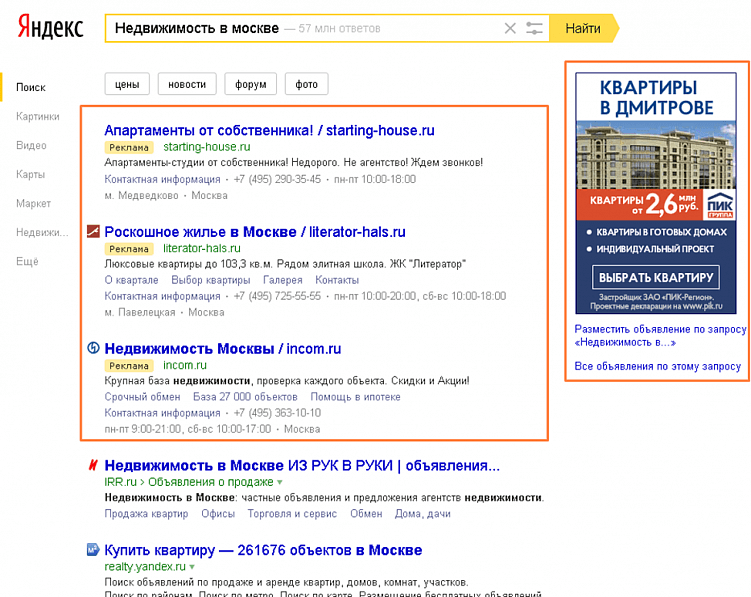Click the м. Медведково address text

point(141,195)
